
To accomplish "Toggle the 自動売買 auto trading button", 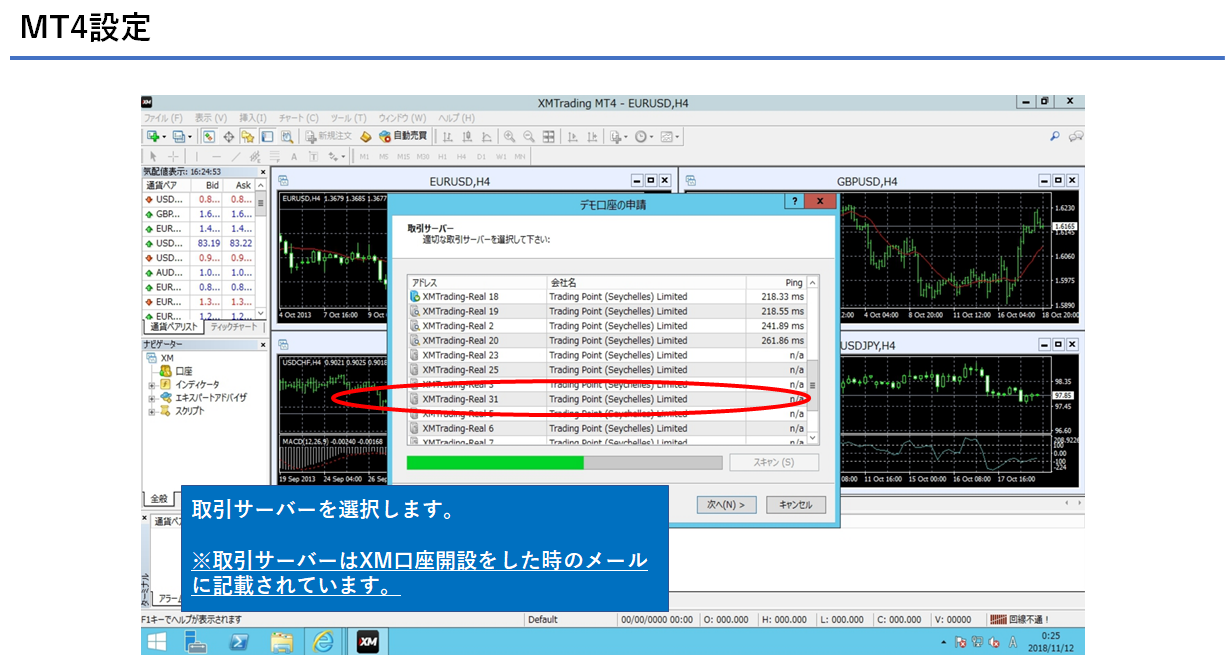I will tap(403, 136).
